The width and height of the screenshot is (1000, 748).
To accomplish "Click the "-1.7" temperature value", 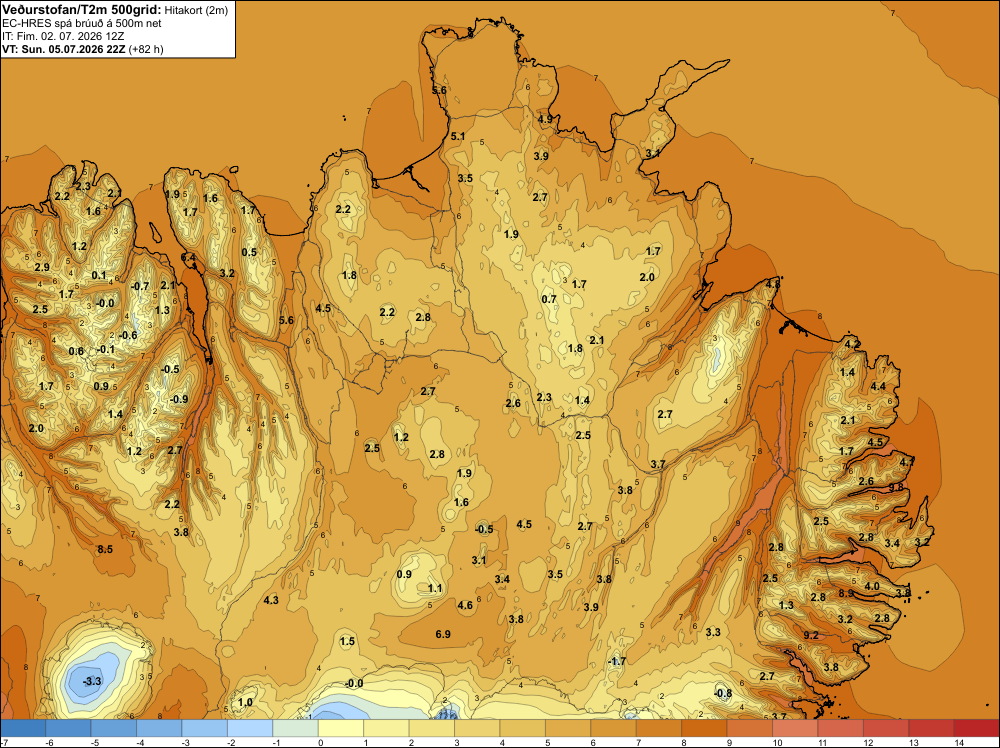I will (617, 661).
